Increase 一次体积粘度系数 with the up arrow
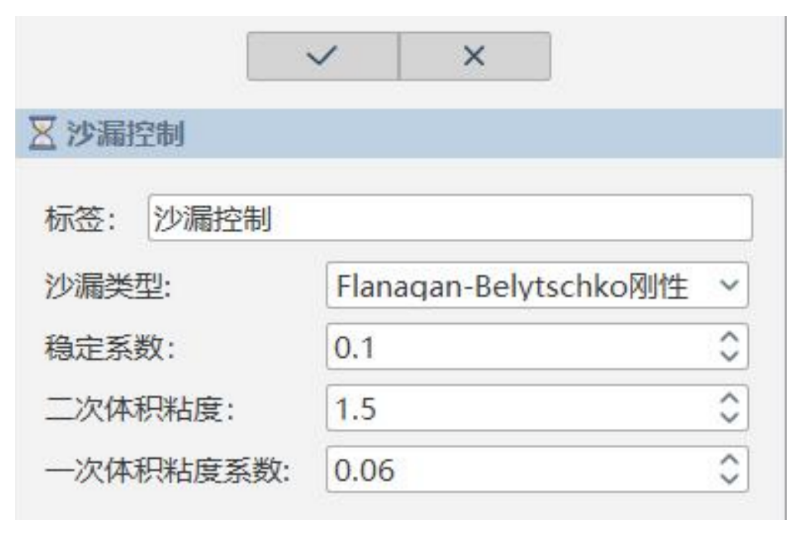The height and width of the screenshot is (535, 804). [729, 462]
